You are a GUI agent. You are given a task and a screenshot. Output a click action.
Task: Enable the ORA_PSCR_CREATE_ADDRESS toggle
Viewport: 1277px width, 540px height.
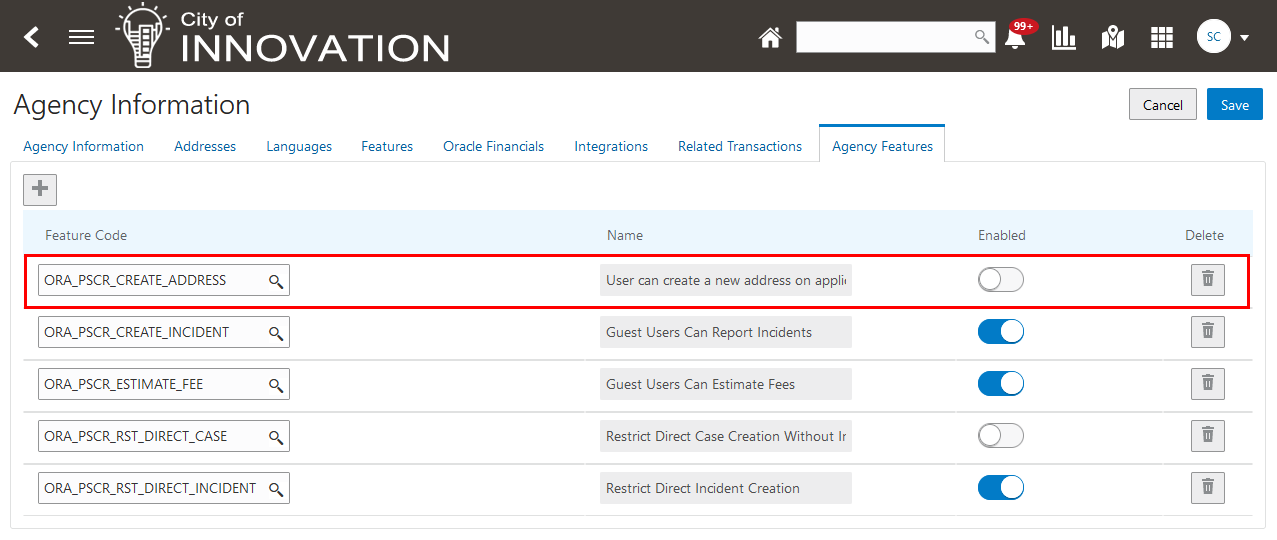click(1000, 280)
